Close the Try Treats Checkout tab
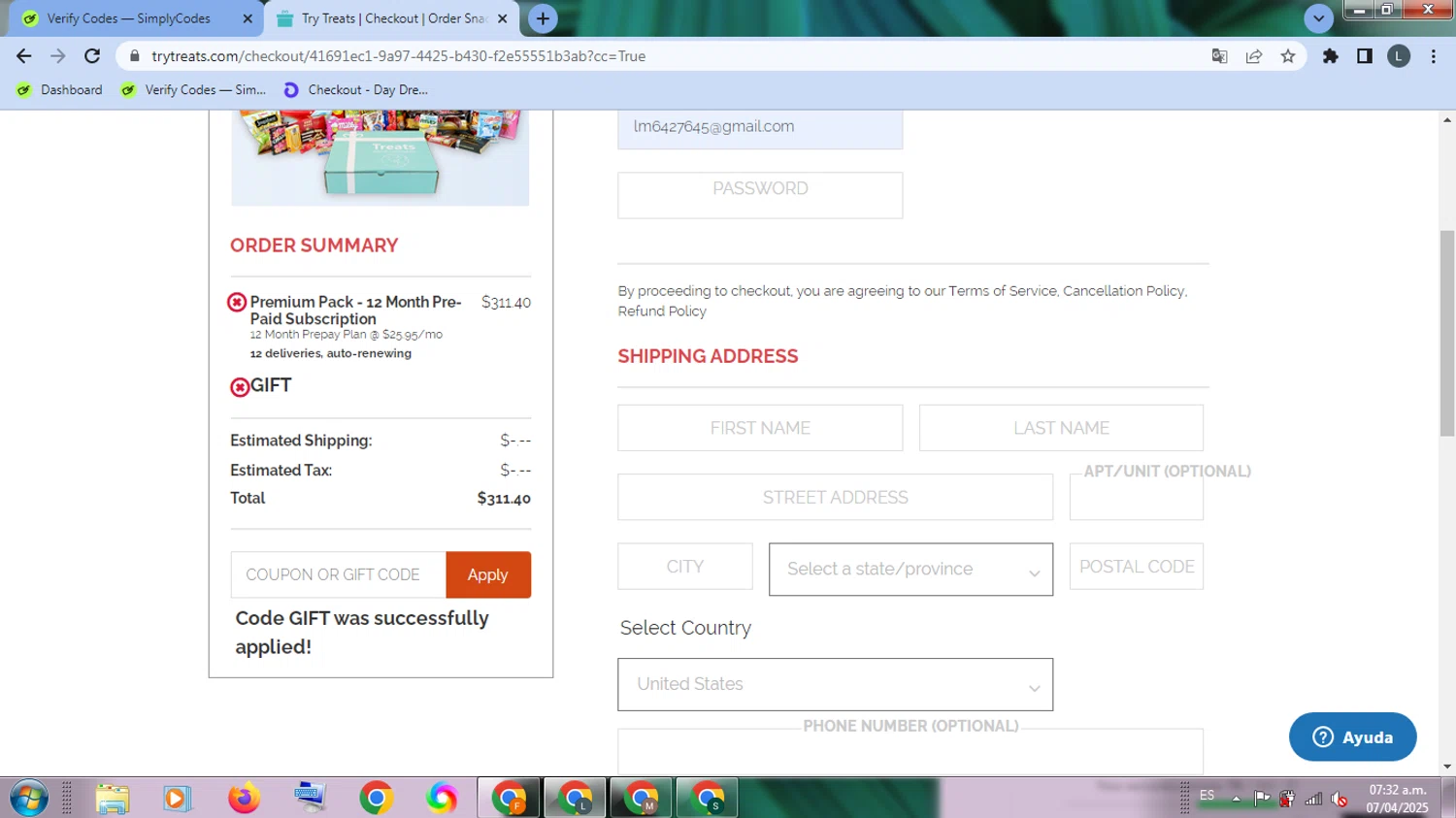1456x818 pixels. coord(503,18)
